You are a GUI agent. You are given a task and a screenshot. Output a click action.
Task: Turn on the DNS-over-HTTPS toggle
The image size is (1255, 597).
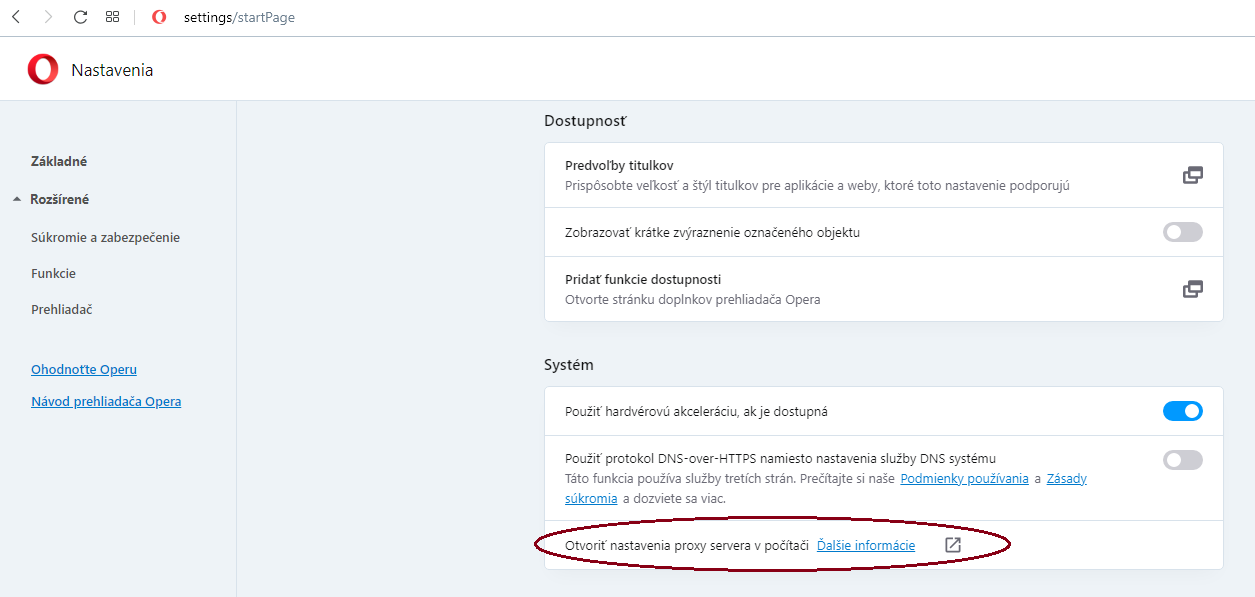tap(1183, 460)
